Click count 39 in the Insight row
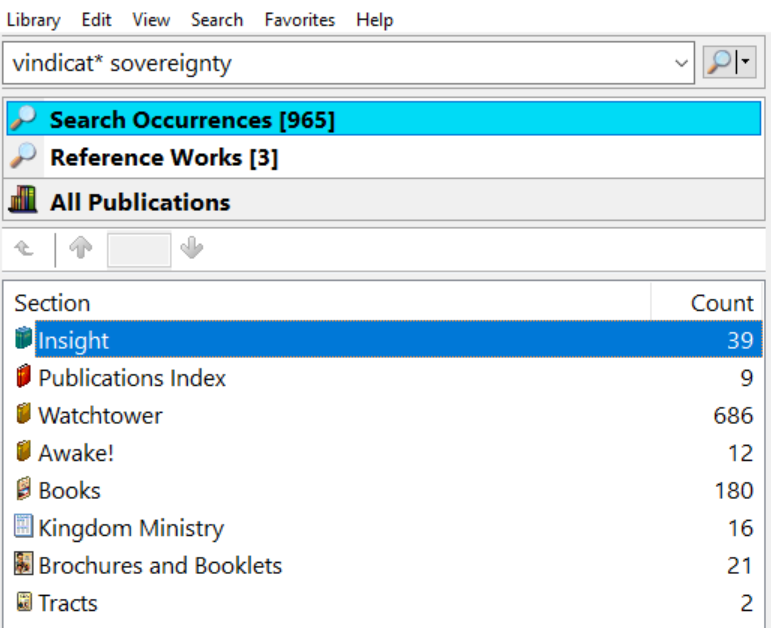This screenshot has width=771, height=628. click(740, 340)
